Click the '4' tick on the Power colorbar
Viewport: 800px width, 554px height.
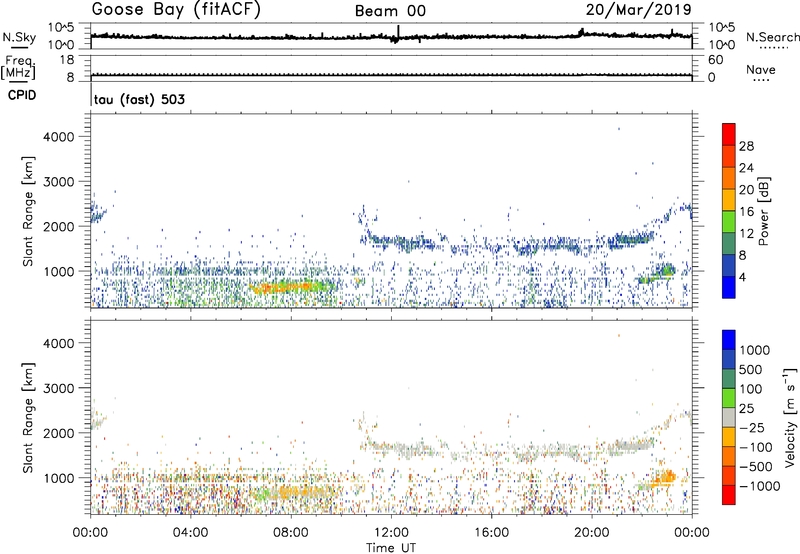(742, 277)
